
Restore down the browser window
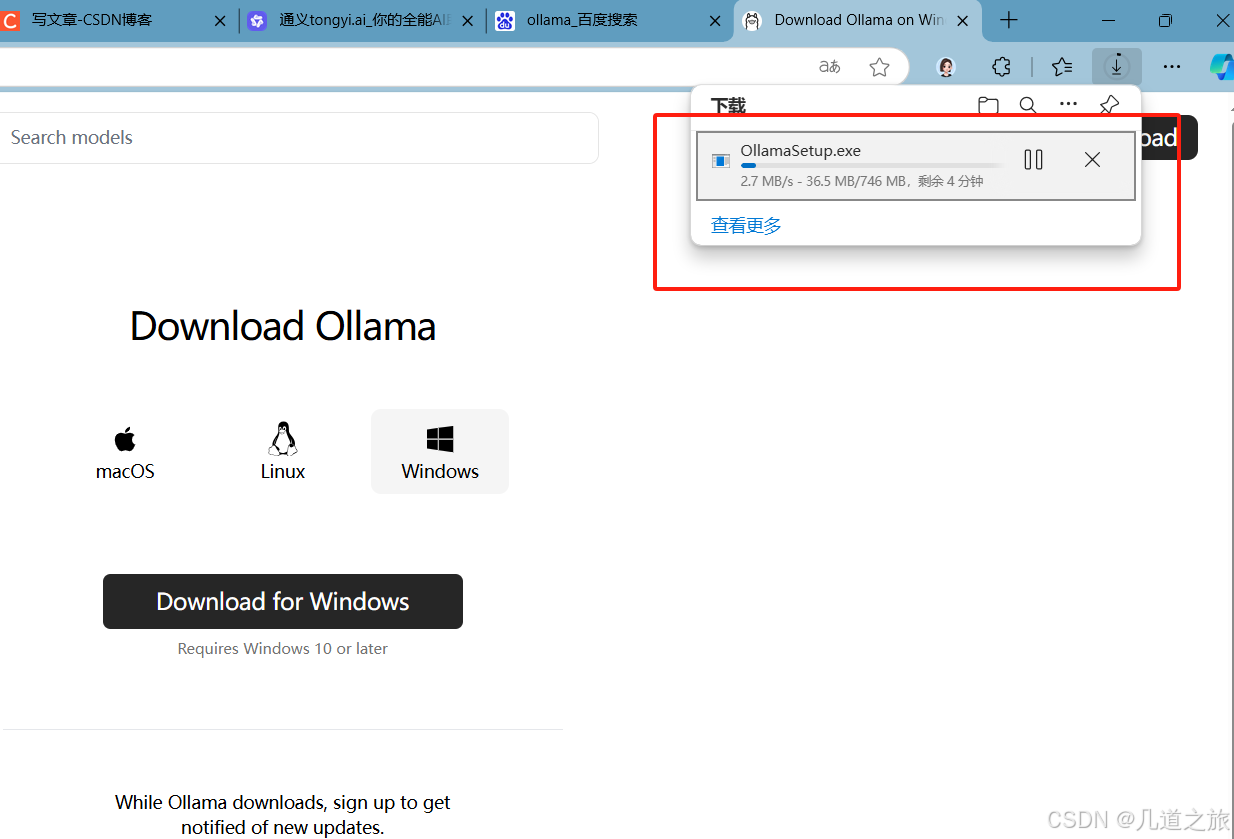[x=1165, y=20]
